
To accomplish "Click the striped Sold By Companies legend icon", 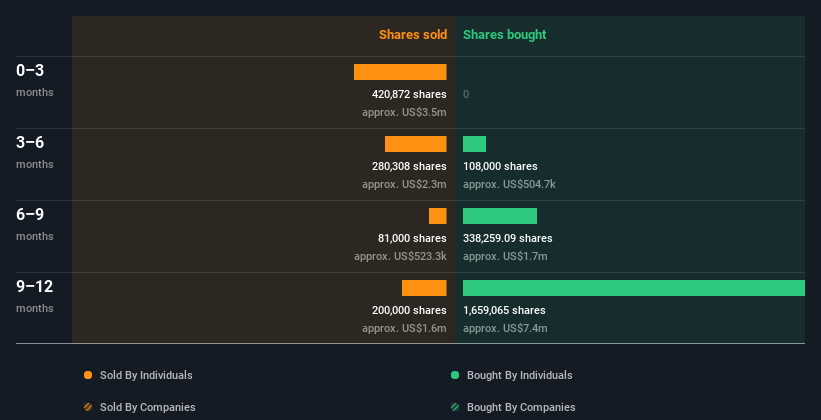I will [x=88, y=407].
